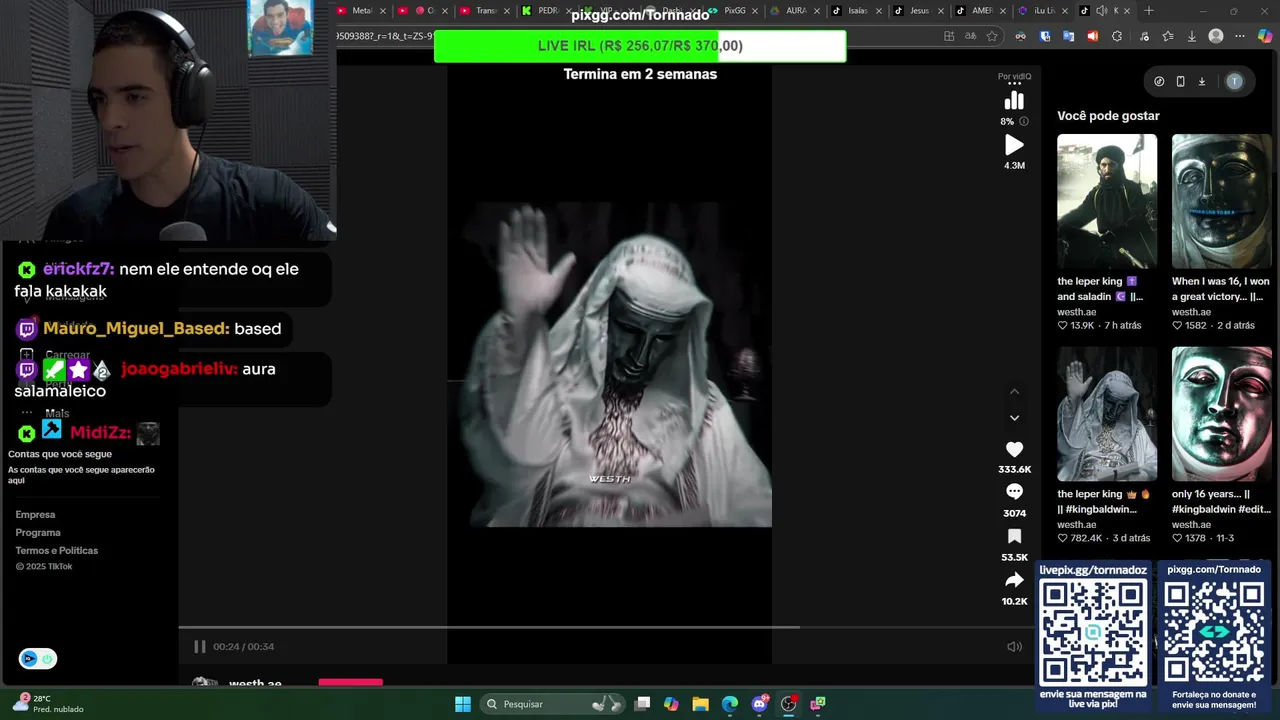Open the browser extensions puzzle icon
This screenshot has width=1280, height=720.
point(1117,36)
